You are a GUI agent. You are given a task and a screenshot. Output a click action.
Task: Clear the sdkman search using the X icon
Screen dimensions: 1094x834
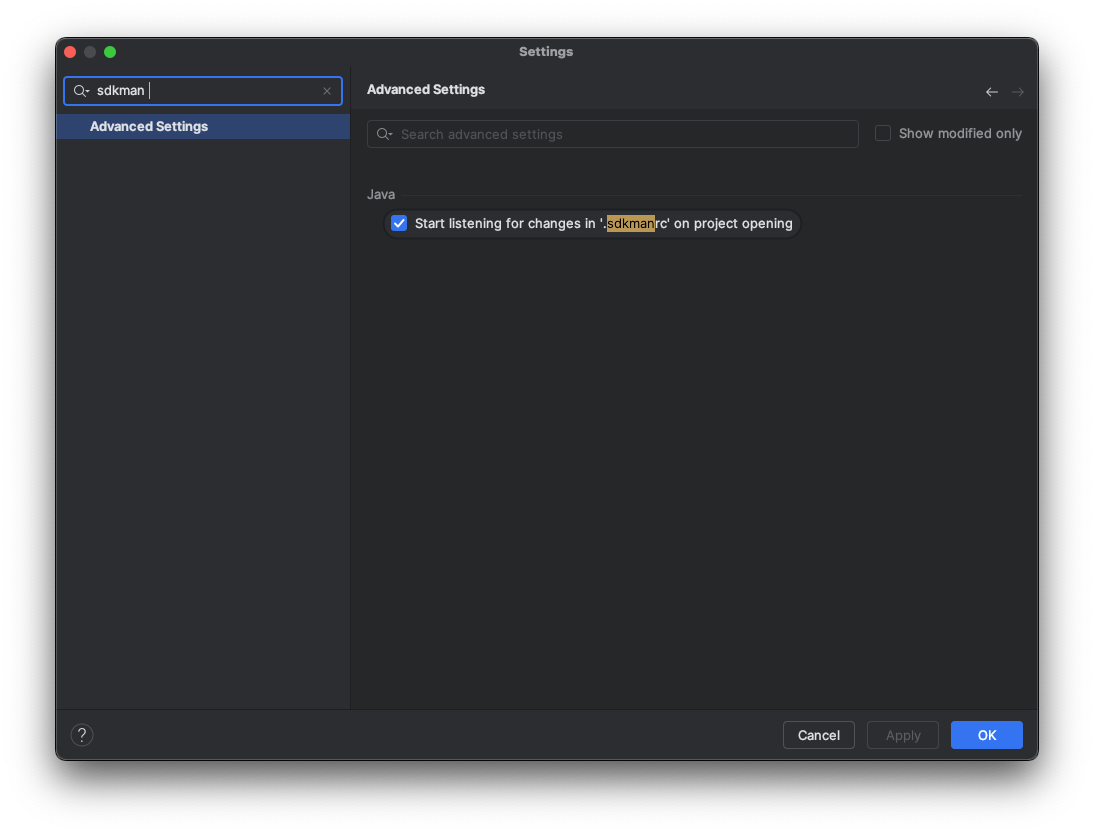tap(327, 91)
